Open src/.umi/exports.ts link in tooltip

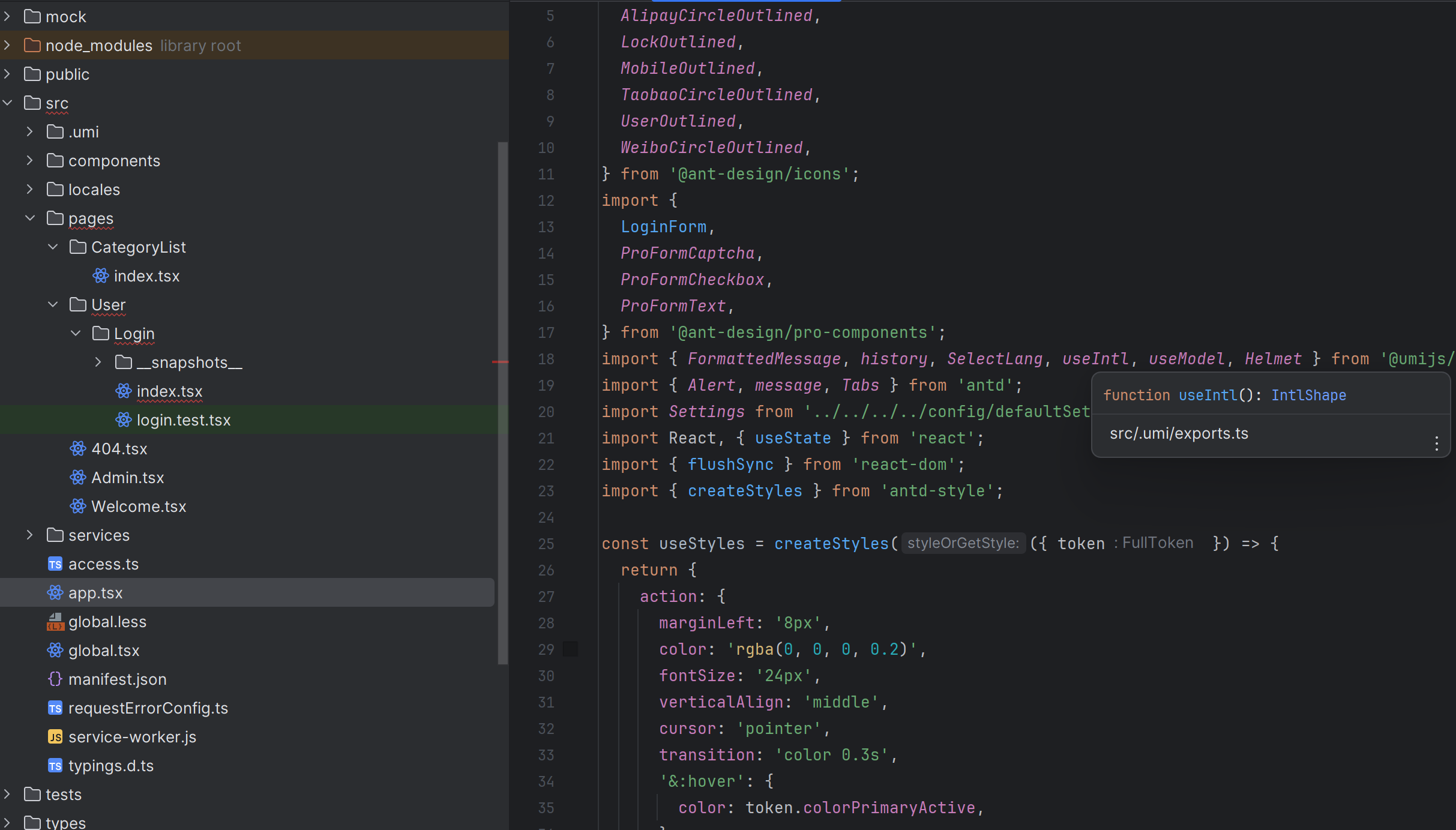click(x=1179, y=433)
